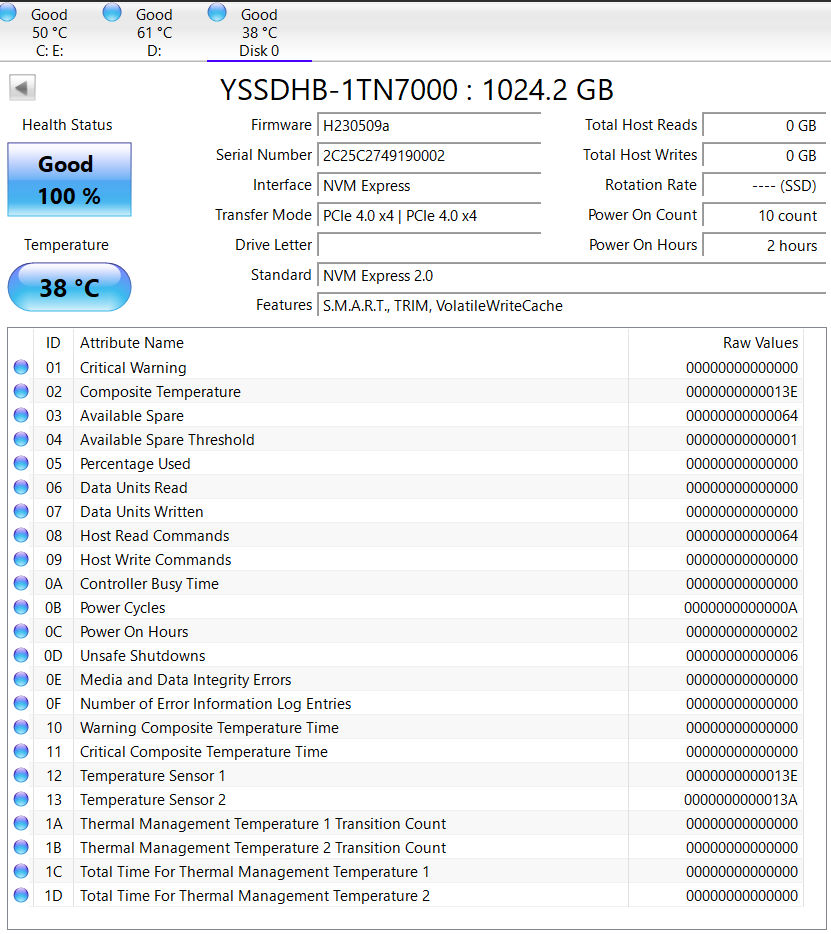Click the 38 °C temperature indicator
Screen dimensions: 831x934
tap(69, 287)
